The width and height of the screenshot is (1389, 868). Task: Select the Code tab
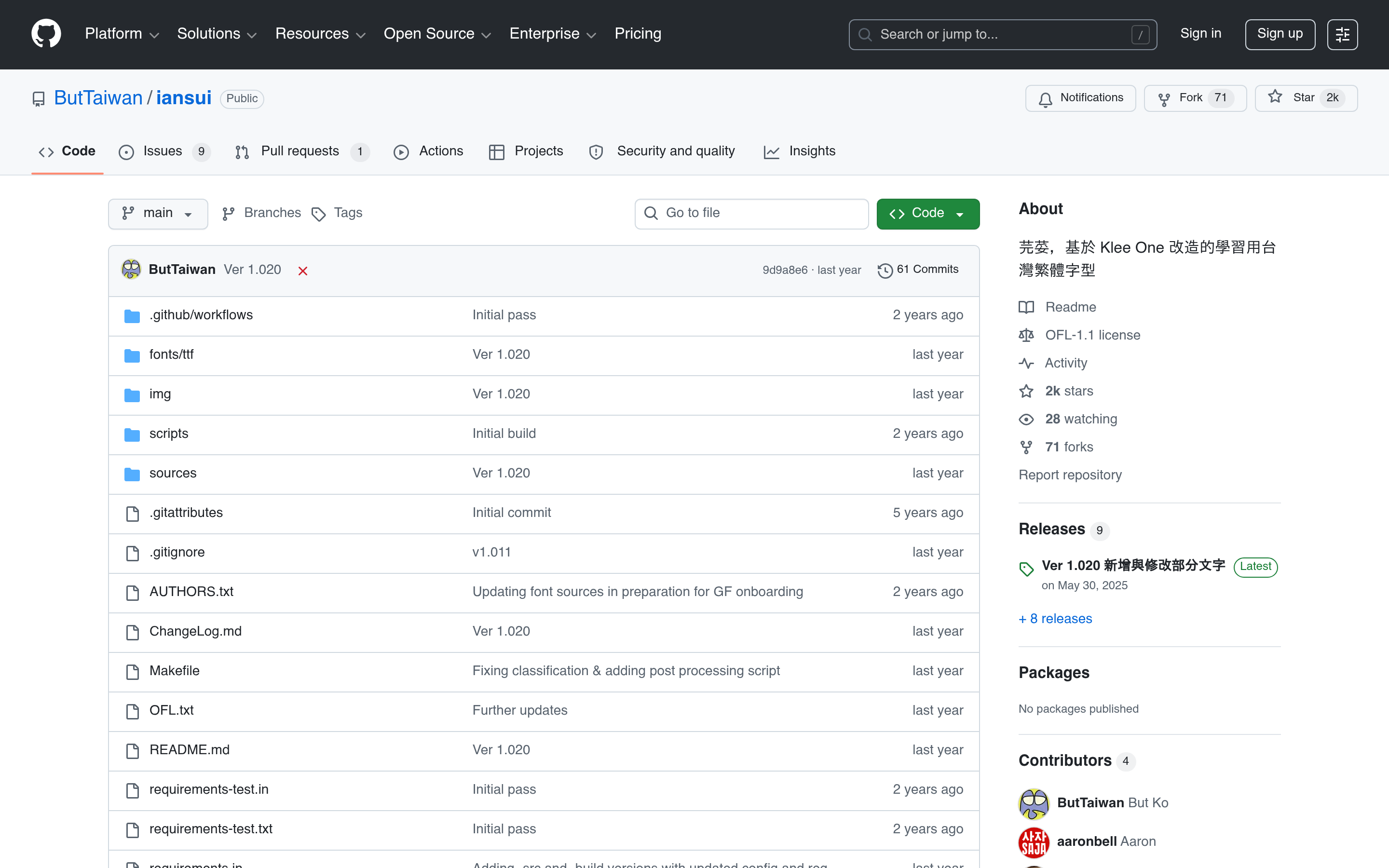[67, 151]
